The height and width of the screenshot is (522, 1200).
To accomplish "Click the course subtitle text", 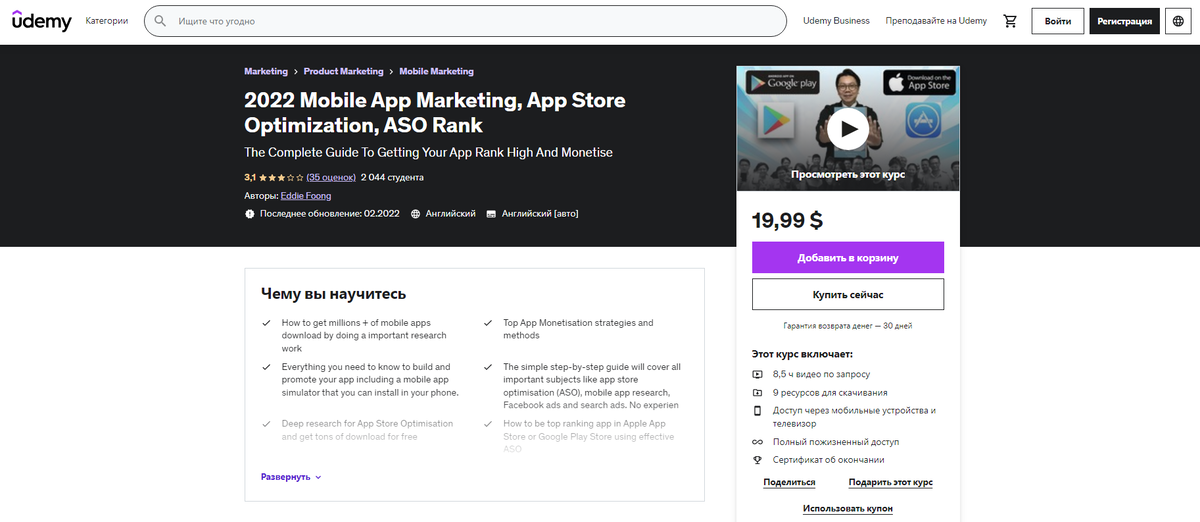I will pos(428,153).
